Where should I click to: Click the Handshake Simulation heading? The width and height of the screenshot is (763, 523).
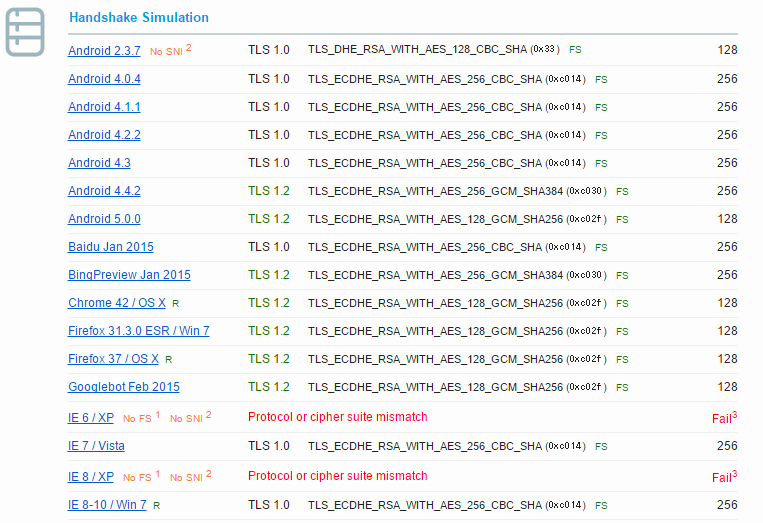tap(139, 18)
